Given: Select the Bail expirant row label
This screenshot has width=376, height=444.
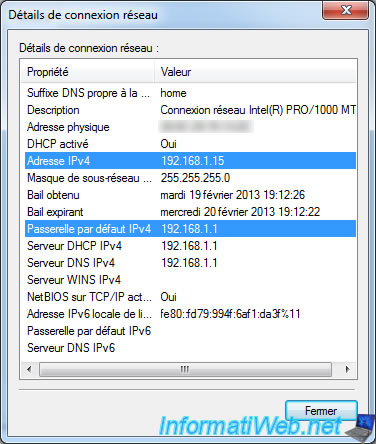Looking at the screenshot, I should point(55,212).
